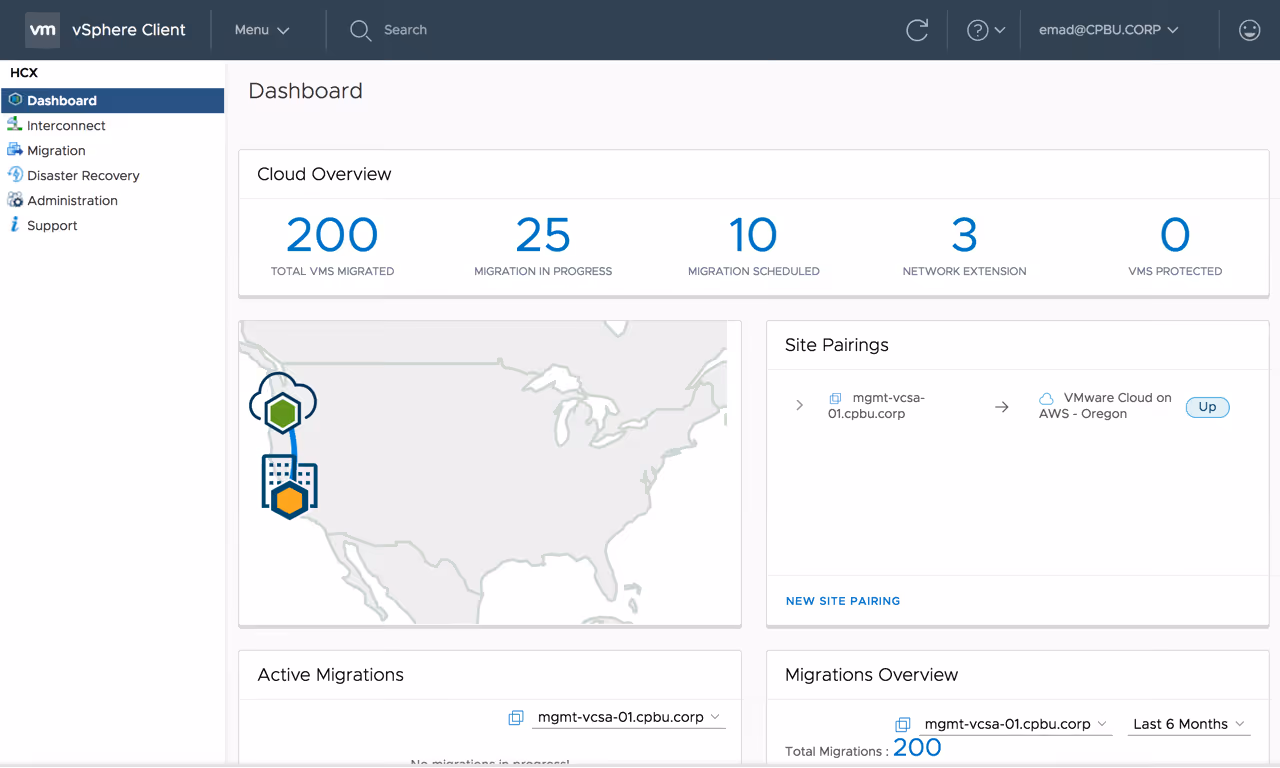
Task: Click the Migration sidebar icon
Action: click(15, 149)
